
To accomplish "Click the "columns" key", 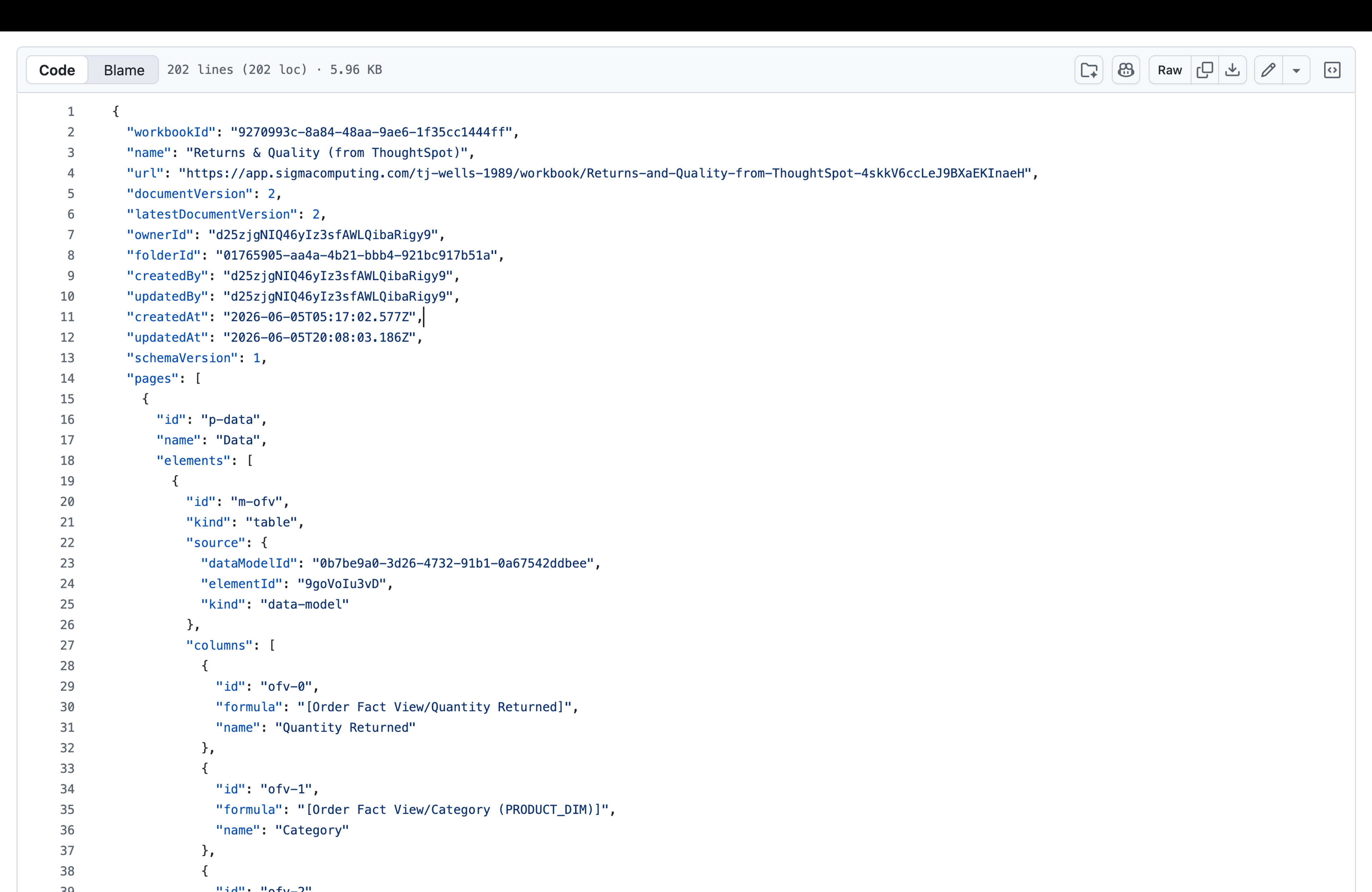I will [x=220, y=646].
